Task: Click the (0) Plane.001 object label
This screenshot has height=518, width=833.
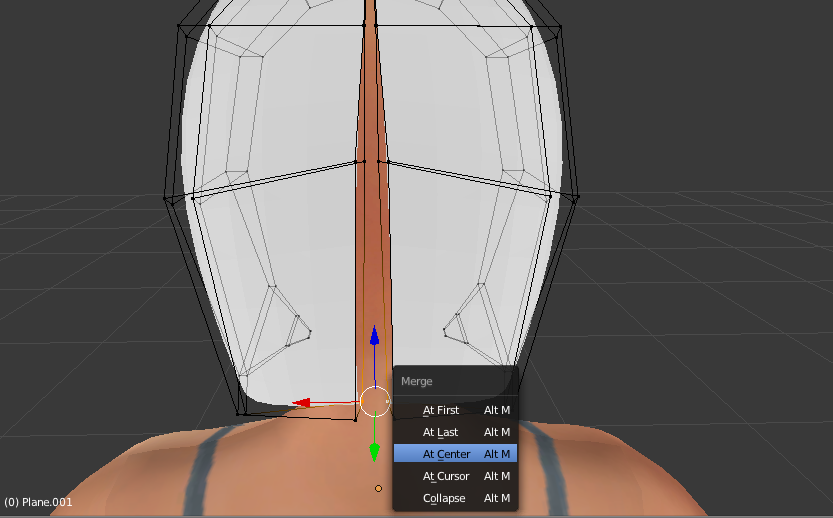Action: (x=38, y=502)
